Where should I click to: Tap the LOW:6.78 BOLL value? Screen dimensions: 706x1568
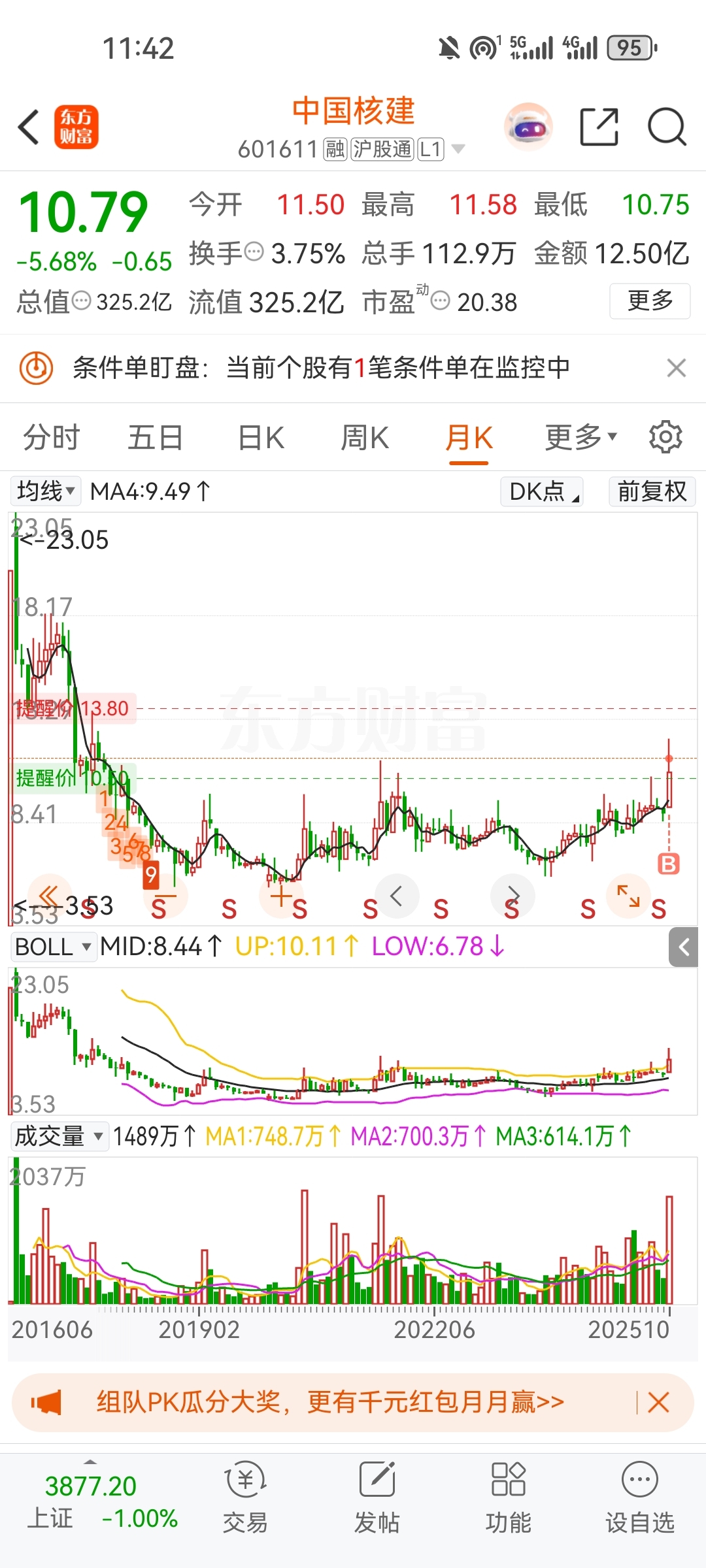(438, 947)
